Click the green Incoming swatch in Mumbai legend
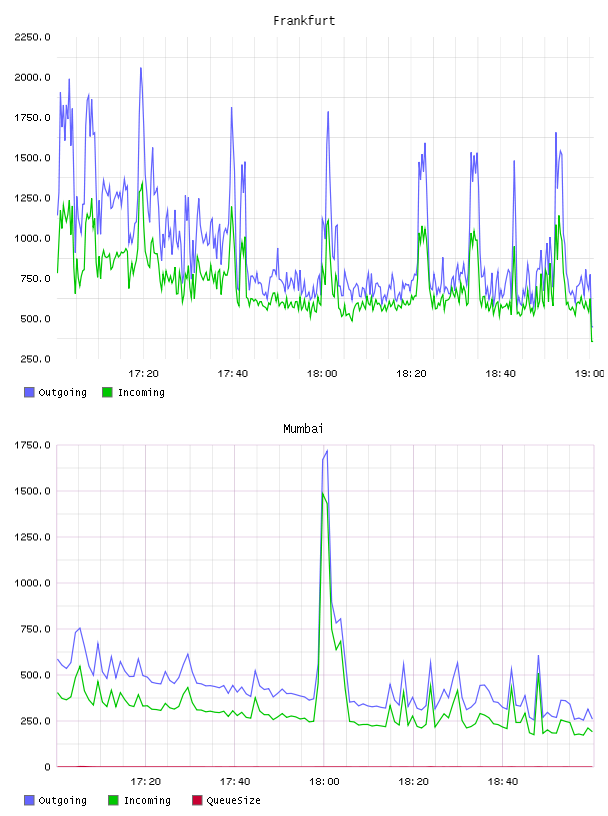Screen dimensions: 608x816 coord(113,800)
